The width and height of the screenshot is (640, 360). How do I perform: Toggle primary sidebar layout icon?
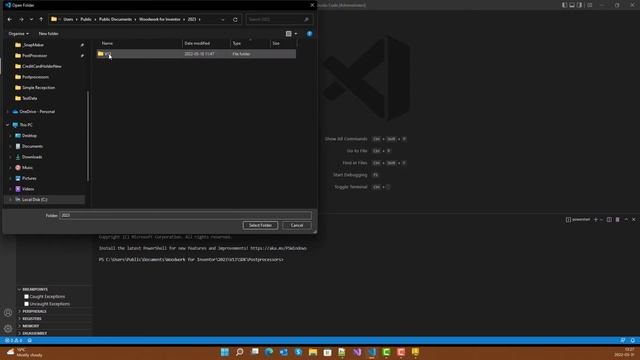(x=564, y=5)
